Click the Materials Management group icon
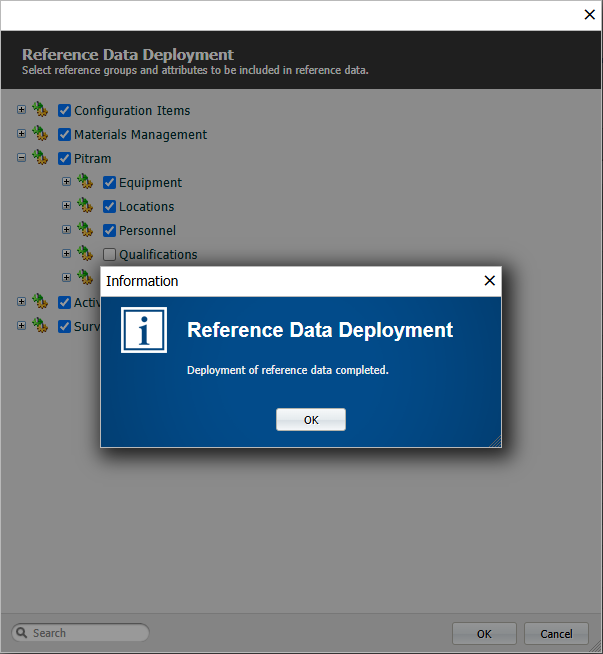This screenshot has width=603, height=654. pos(40,134)
